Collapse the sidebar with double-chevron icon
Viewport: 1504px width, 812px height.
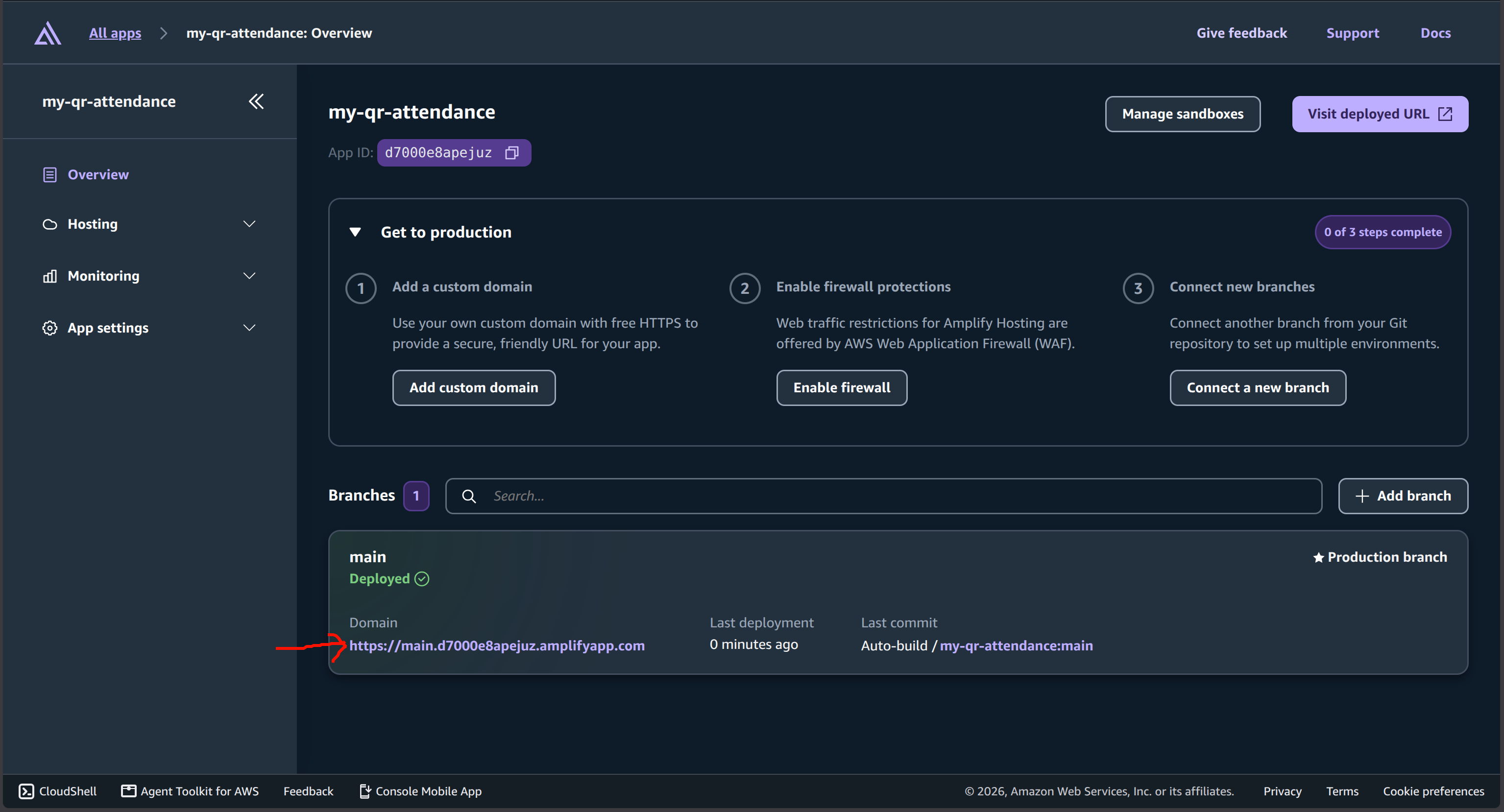click(256, 101)
